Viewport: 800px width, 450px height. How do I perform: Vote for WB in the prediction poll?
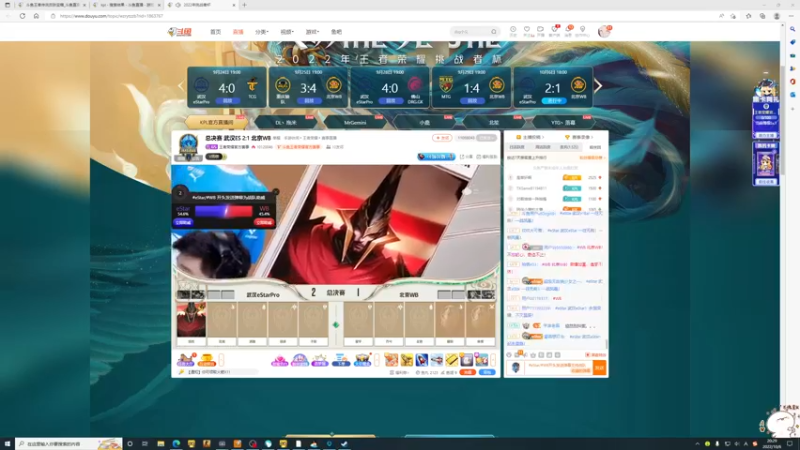coord(264,222)
